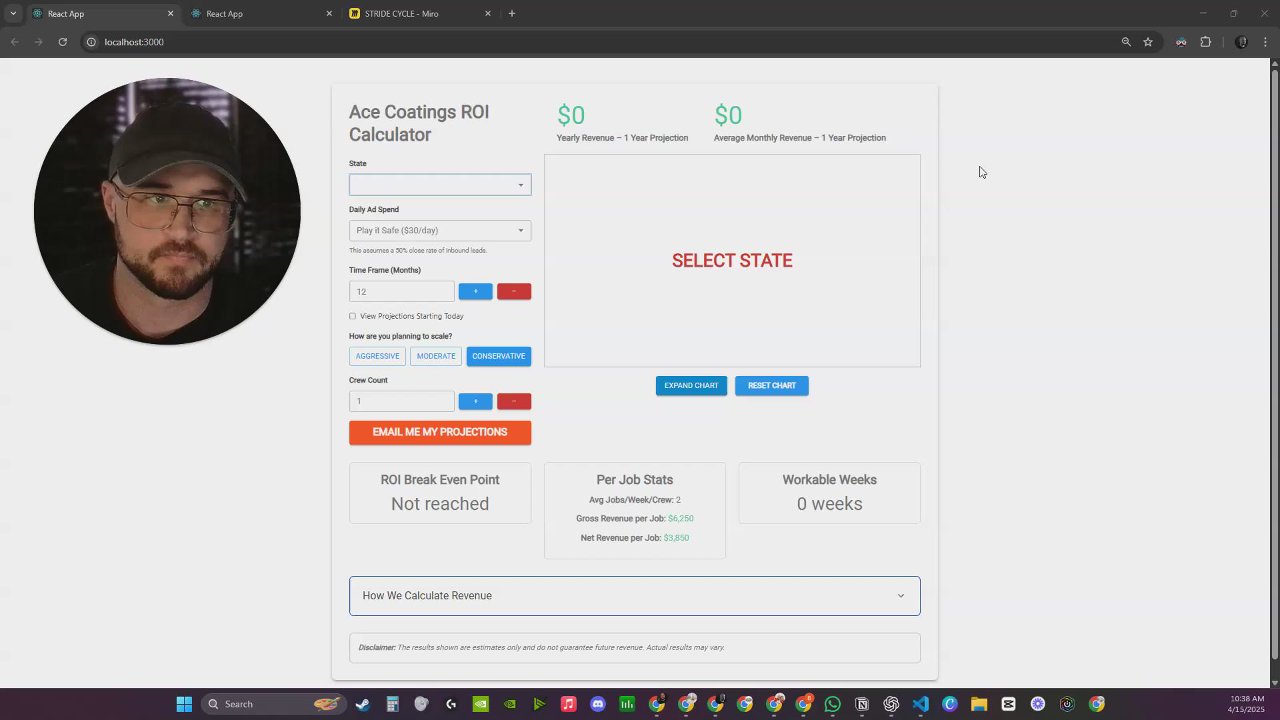1280x720 pixels.
Task: Click the Gross Revenue per Job value $6,250
Action: [680, 519]
